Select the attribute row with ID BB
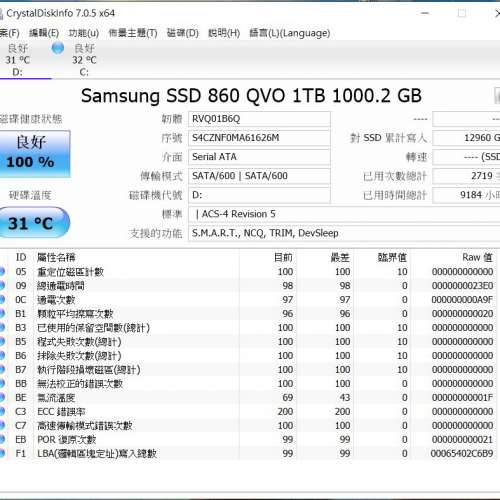 [248, 384]
